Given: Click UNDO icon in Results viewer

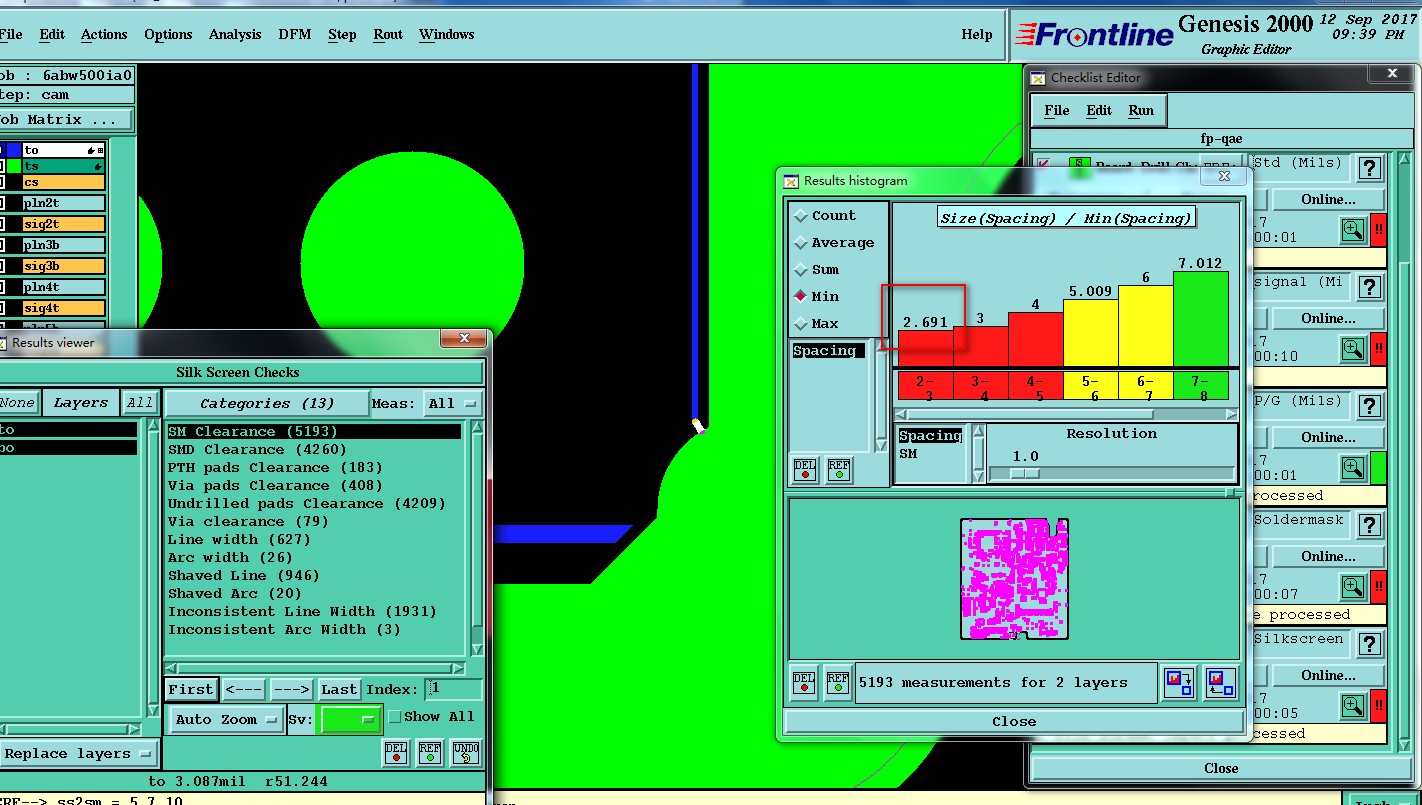Looking at the screenshot, I should click(x=466, y=753).
